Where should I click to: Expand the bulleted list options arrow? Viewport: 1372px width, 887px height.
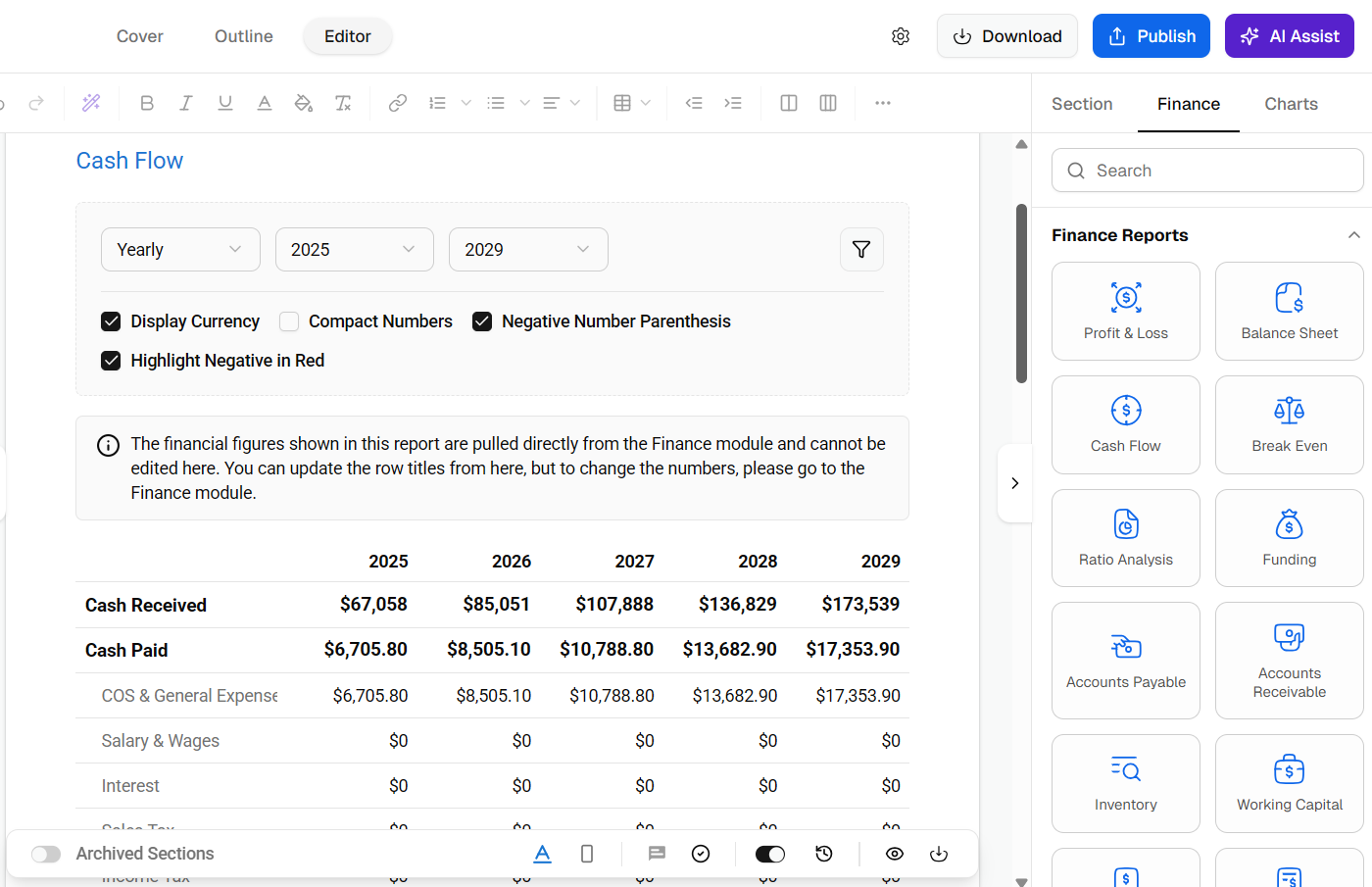[x=525, y=103]
